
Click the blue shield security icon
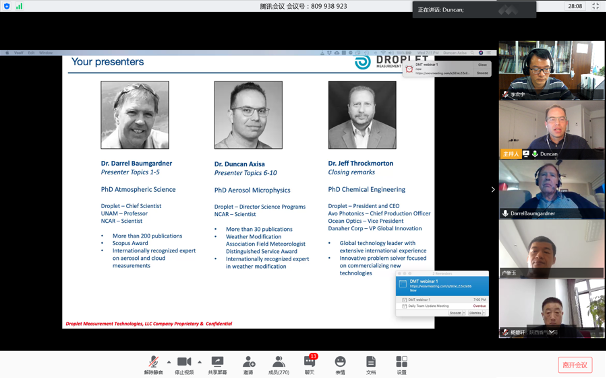[7, 6]
